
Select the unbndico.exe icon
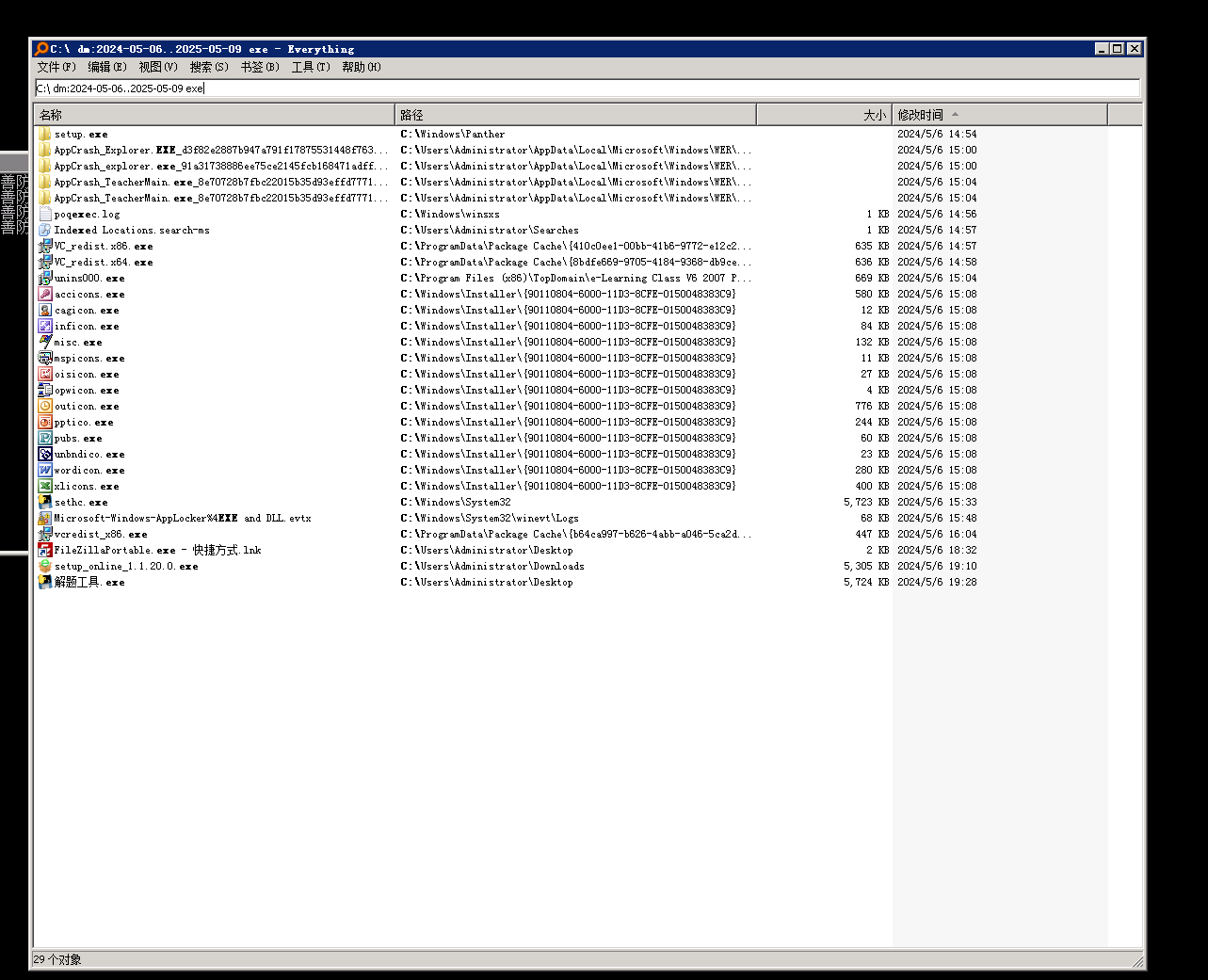click(x=45, y=454)
